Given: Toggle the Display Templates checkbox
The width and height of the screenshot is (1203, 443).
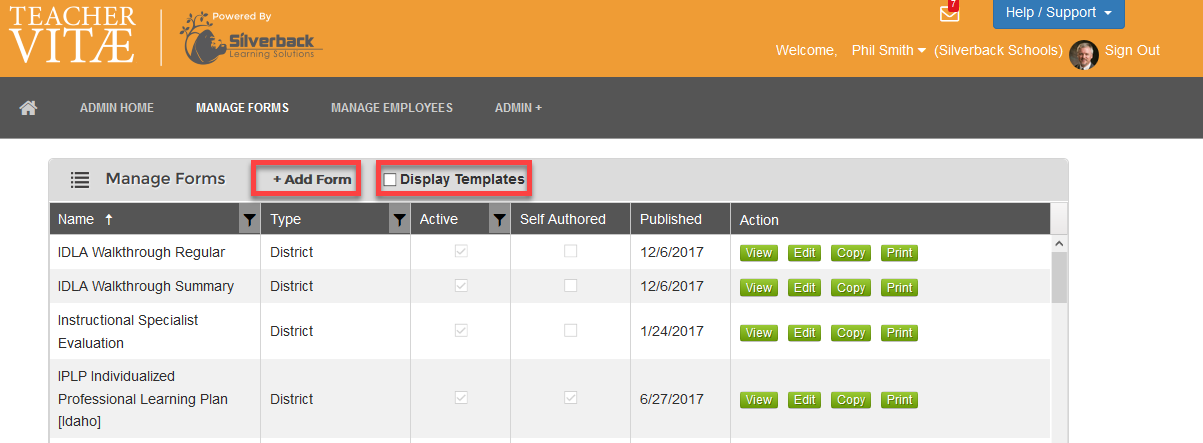Looking at the screenshot, I should 390,180.
